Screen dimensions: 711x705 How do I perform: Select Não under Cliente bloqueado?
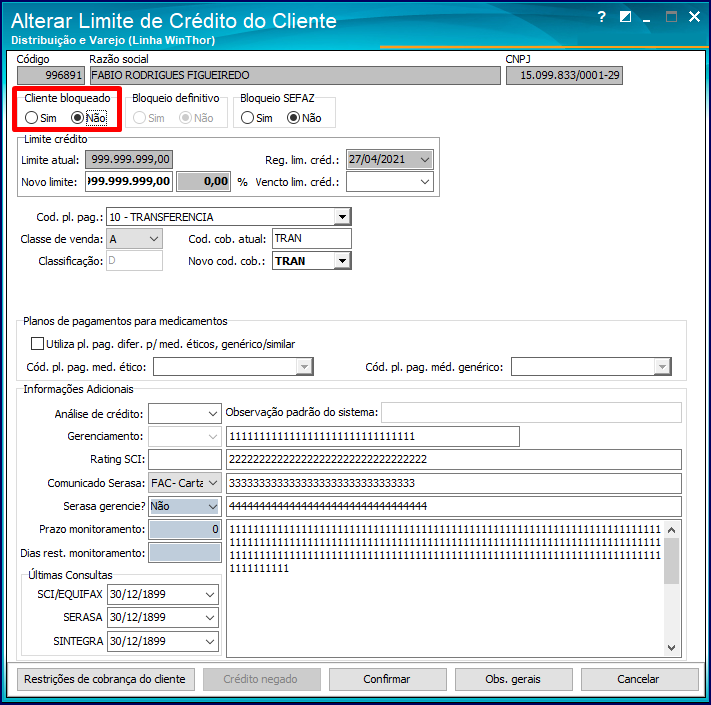click(78, 118)
